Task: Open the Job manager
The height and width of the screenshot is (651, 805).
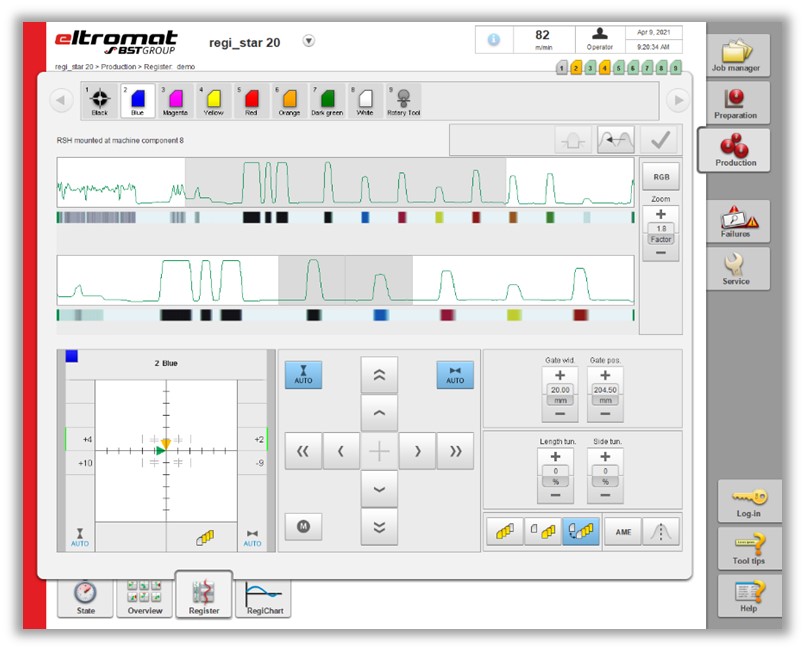Action: [x=737, y=55]
